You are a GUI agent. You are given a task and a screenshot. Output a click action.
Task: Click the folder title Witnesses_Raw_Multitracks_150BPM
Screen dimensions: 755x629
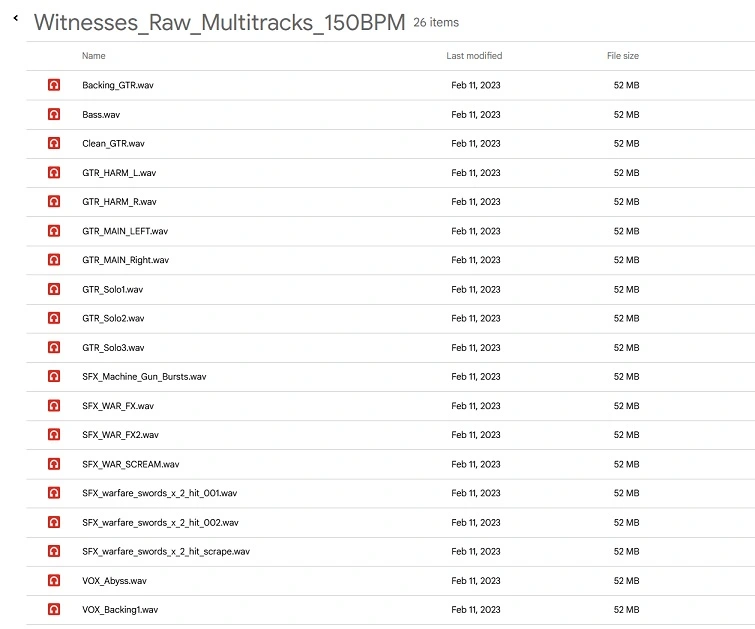click(219, 24)
